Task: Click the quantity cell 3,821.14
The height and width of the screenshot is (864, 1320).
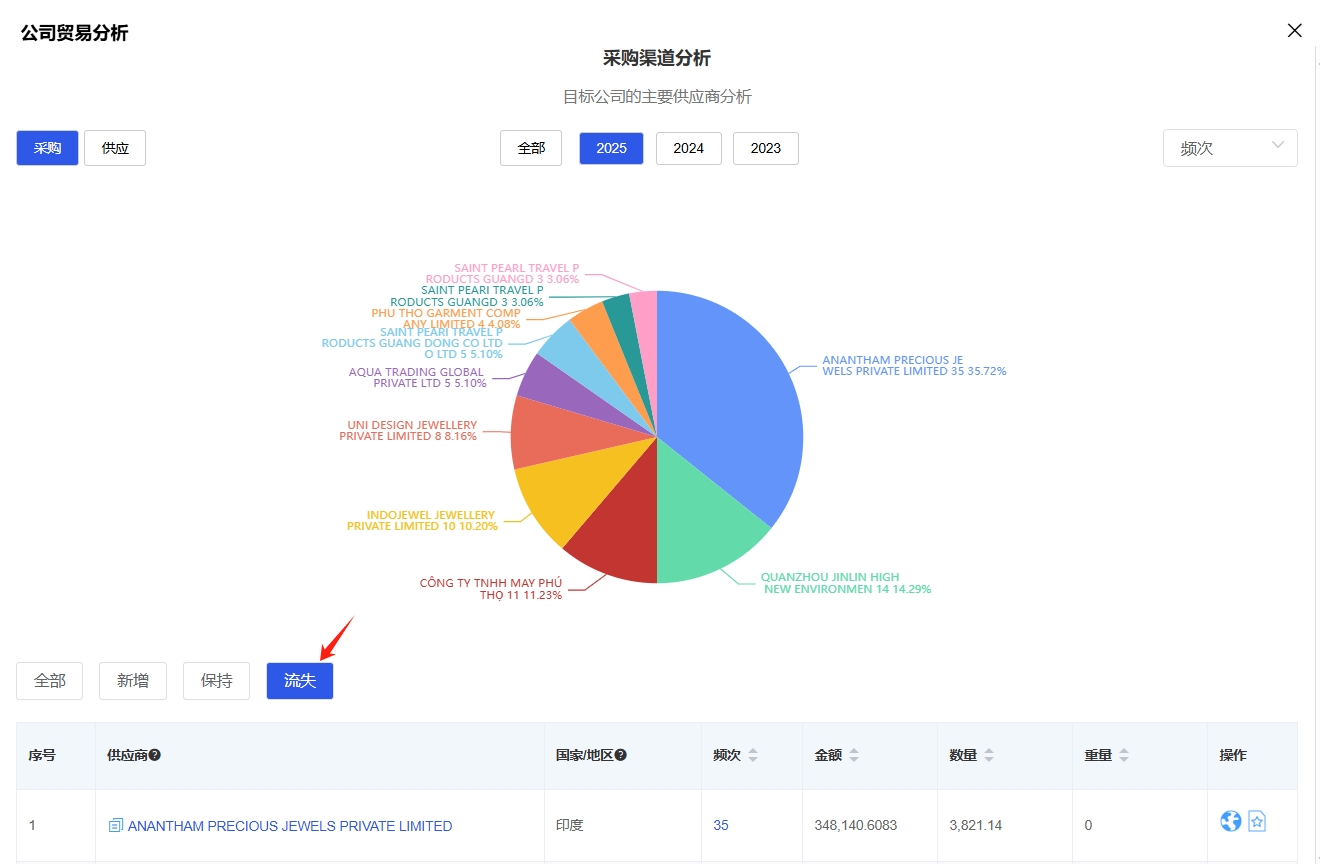Action: [976, 826]
